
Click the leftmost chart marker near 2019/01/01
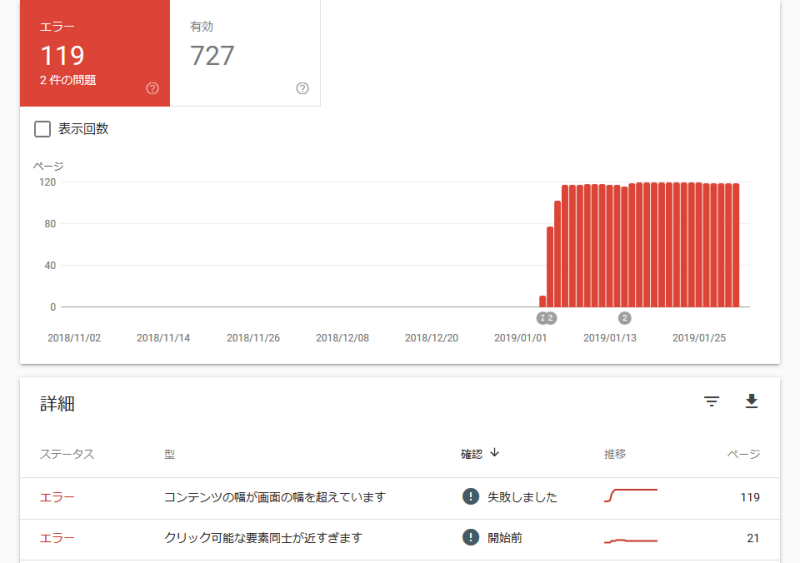[542, 319]
